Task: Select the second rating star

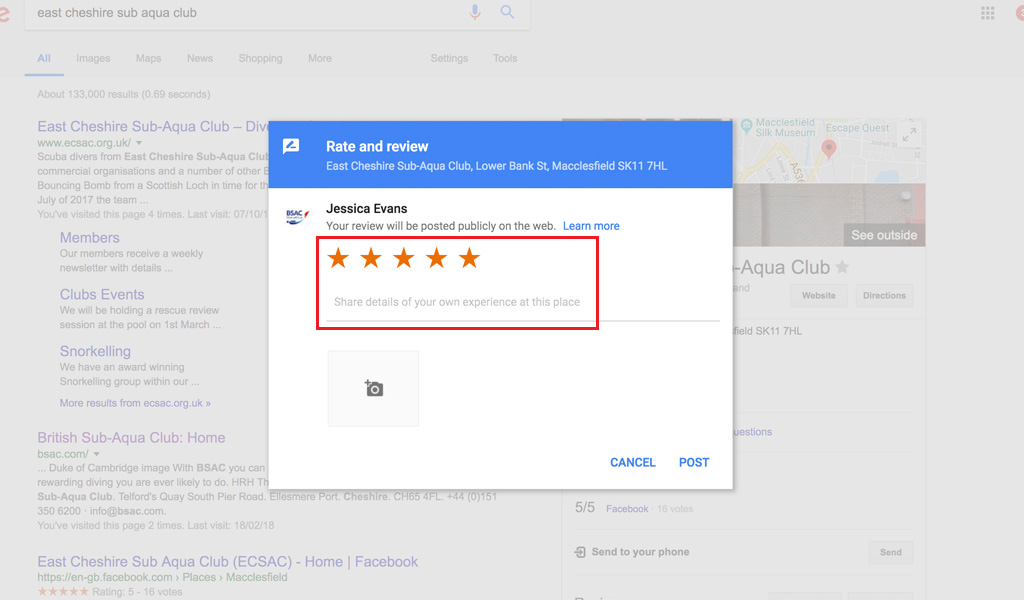Action: 371,259
